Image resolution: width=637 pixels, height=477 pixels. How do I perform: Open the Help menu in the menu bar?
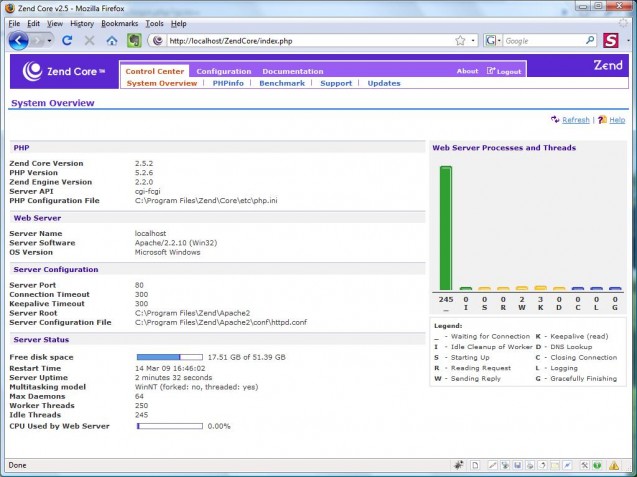[x=178, y=24]
